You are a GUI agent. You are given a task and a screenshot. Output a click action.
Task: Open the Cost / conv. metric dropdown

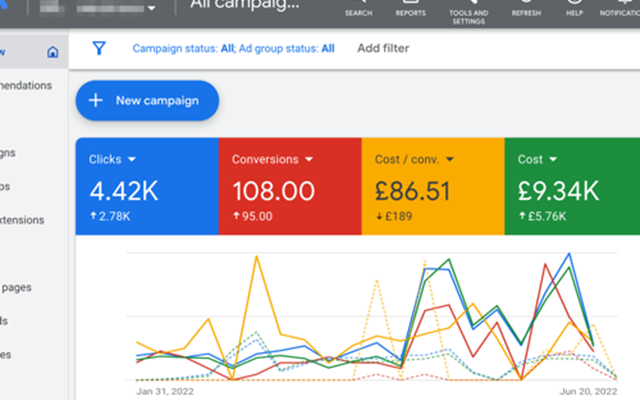tap(449, 159)
